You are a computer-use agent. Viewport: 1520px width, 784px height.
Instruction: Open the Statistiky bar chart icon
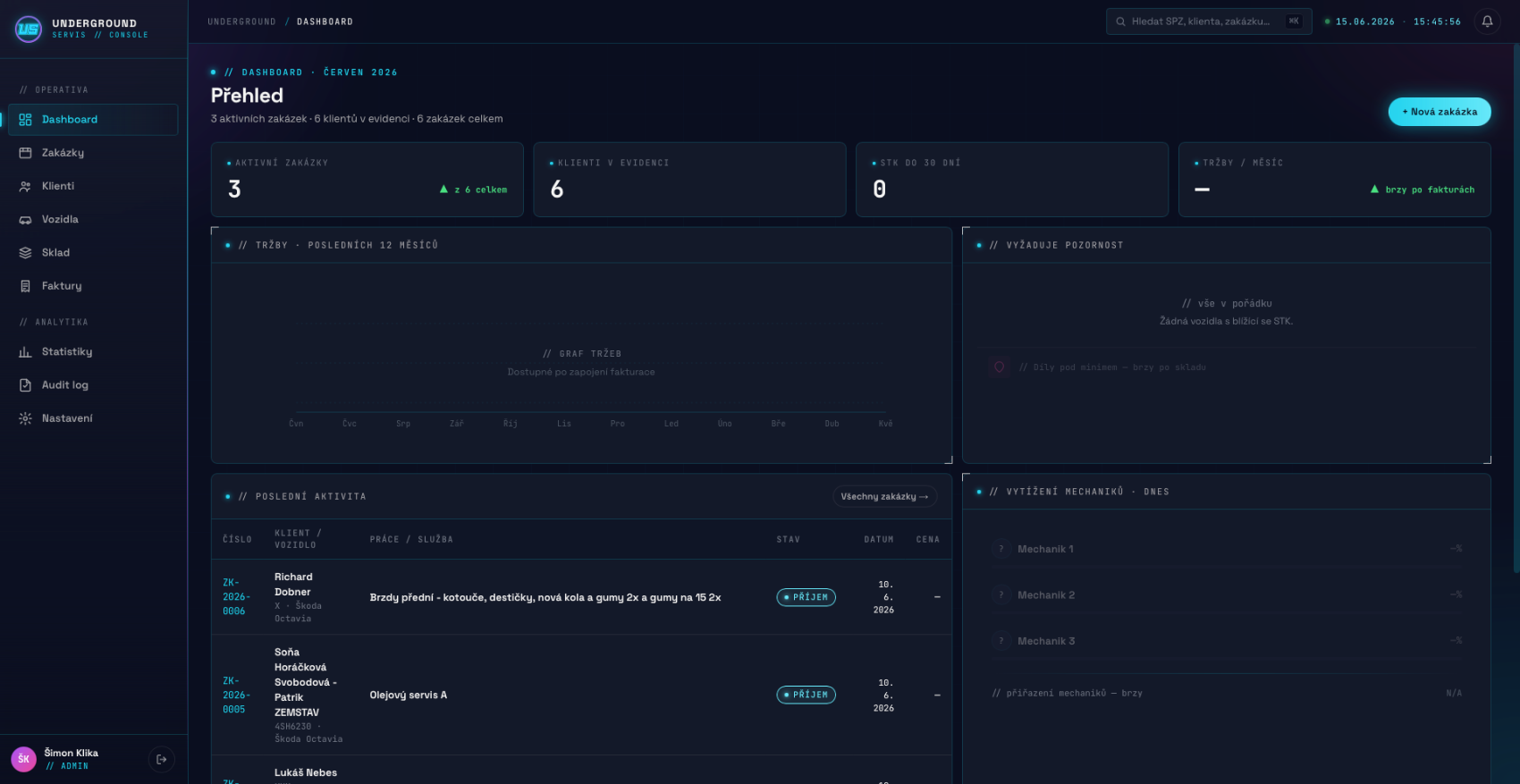(x=25, y=352)
